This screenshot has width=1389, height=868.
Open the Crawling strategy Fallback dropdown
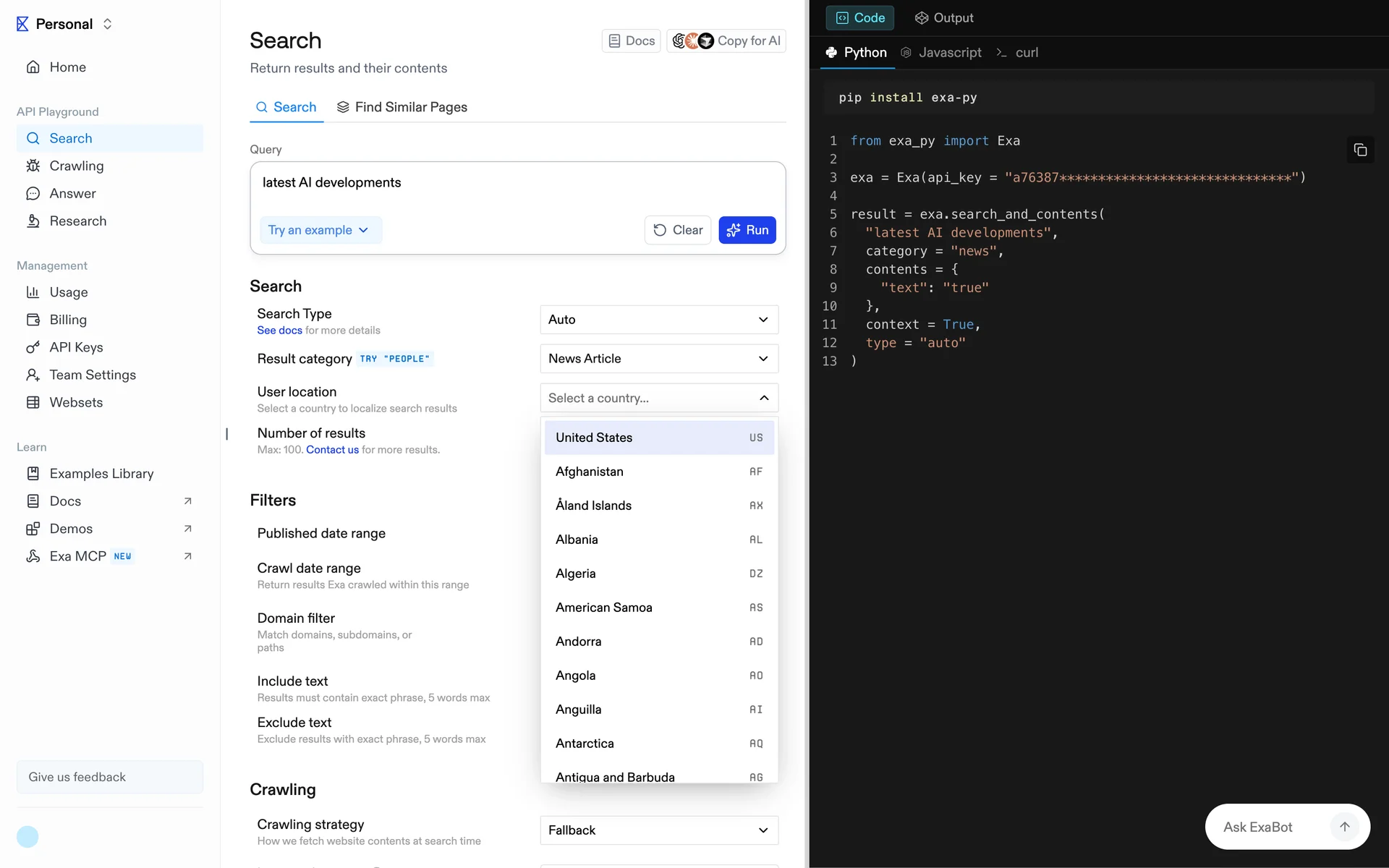[x=658, y=830]
